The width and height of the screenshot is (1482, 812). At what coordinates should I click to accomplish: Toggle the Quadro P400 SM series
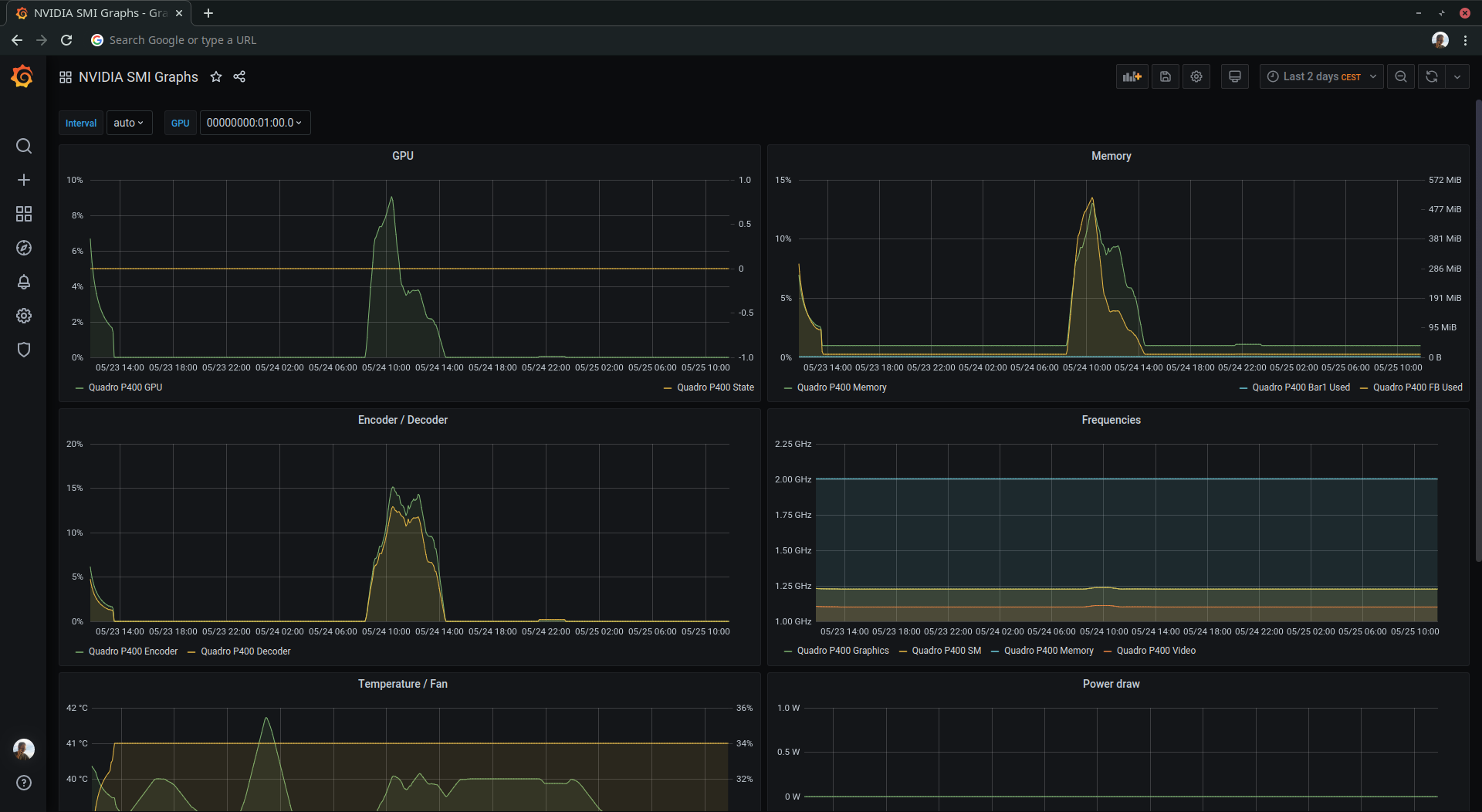click(946, 651)
